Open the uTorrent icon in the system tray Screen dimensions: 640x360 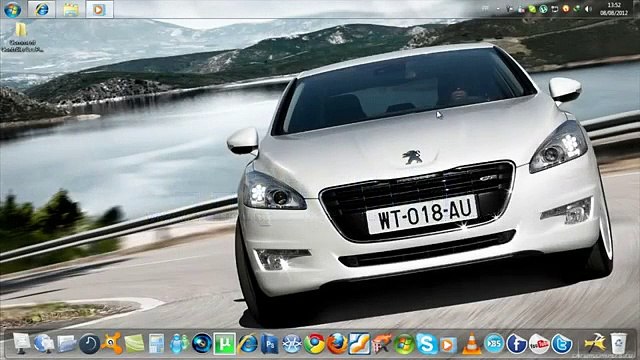pyautogui.click(x=543, y=9)
